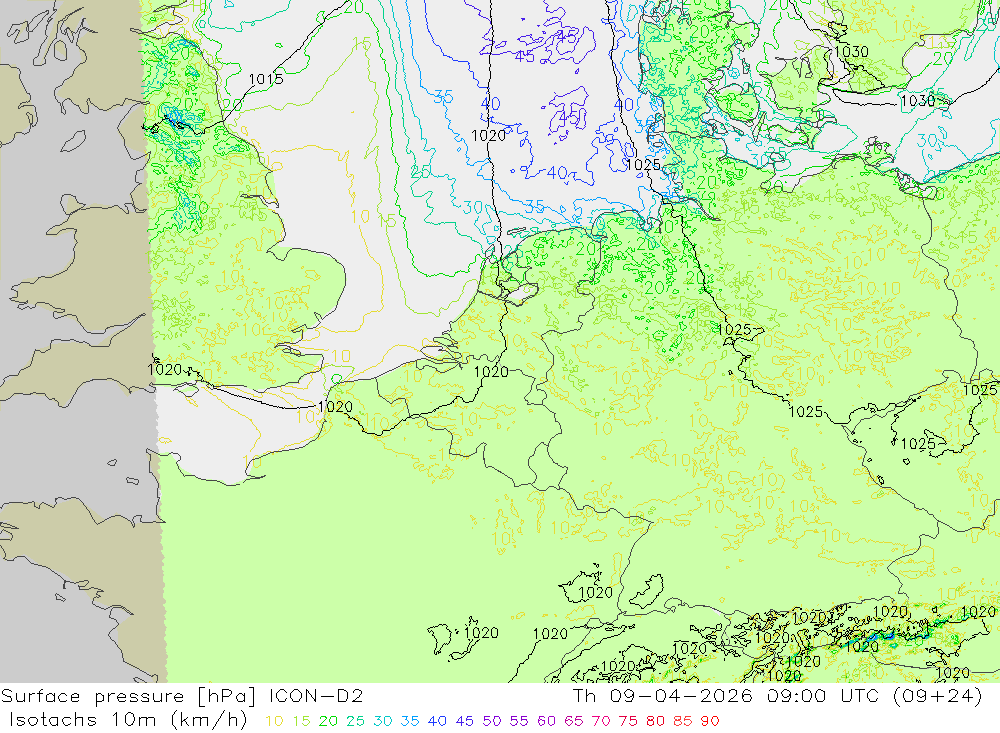Select legend value 45 in the Isotachs scale
Image resolution: width=1000 pixels, height=733 pixels.
pos(465,721)
